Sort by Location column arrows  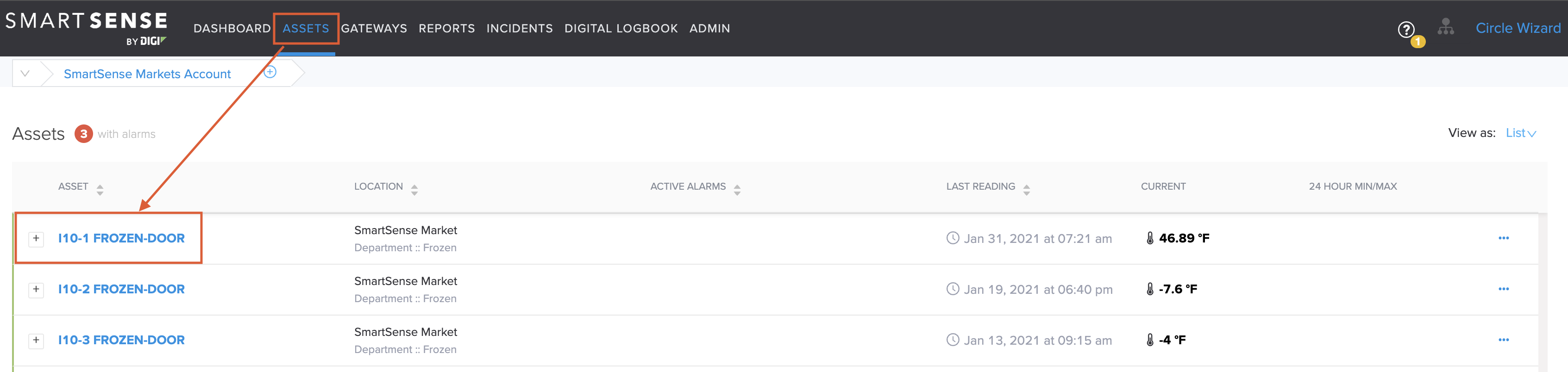pos(414,190)
